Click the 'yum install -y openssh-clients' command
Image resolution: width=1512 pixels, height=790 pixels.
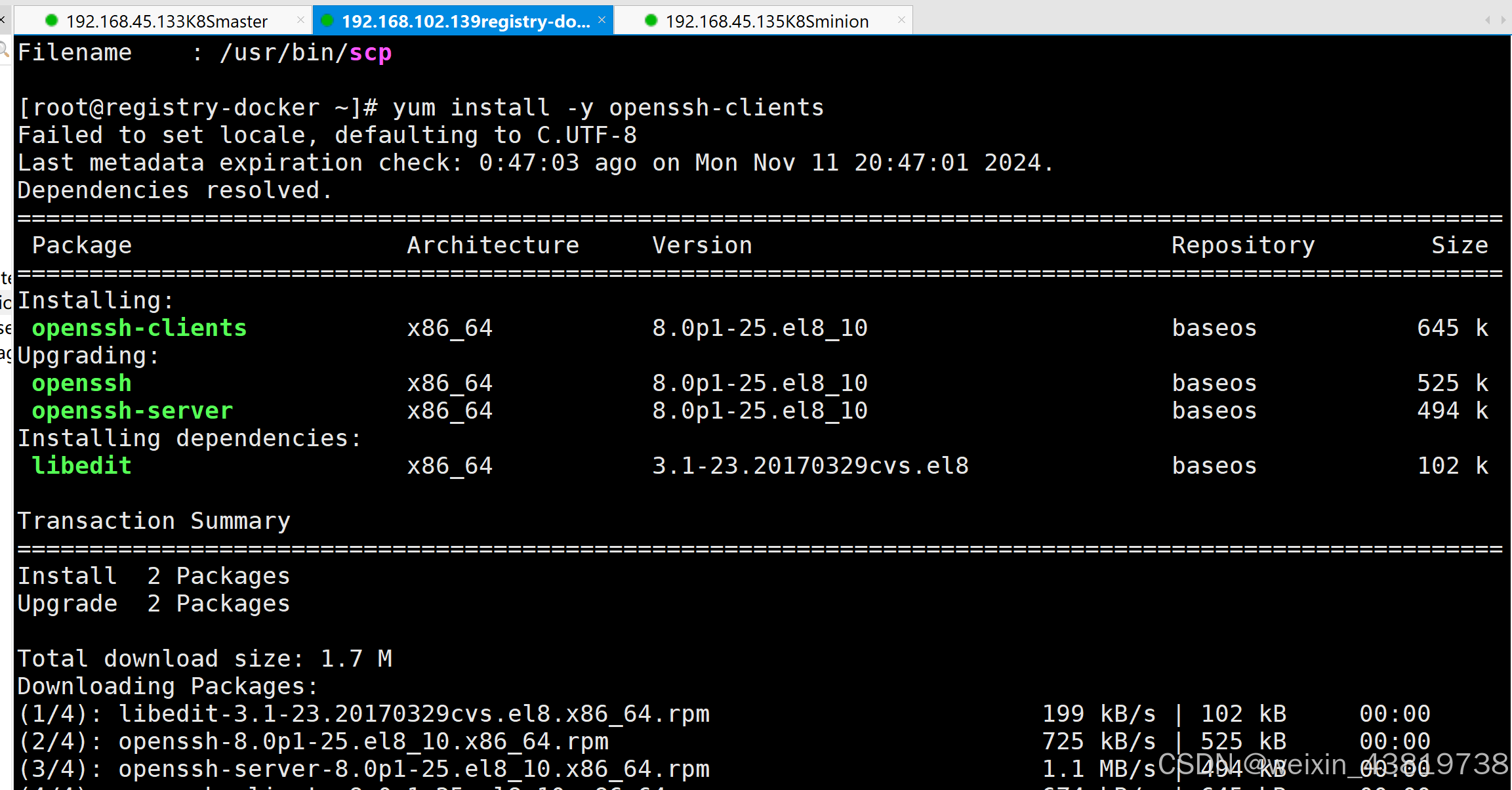coord(608,108)
